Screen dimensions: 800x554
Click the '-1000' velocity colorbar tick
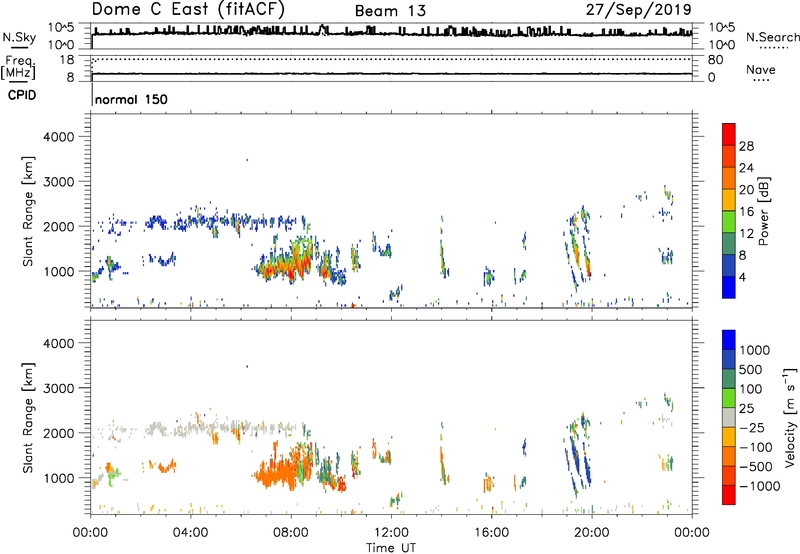pyautogui.click(x=759, y=486)
